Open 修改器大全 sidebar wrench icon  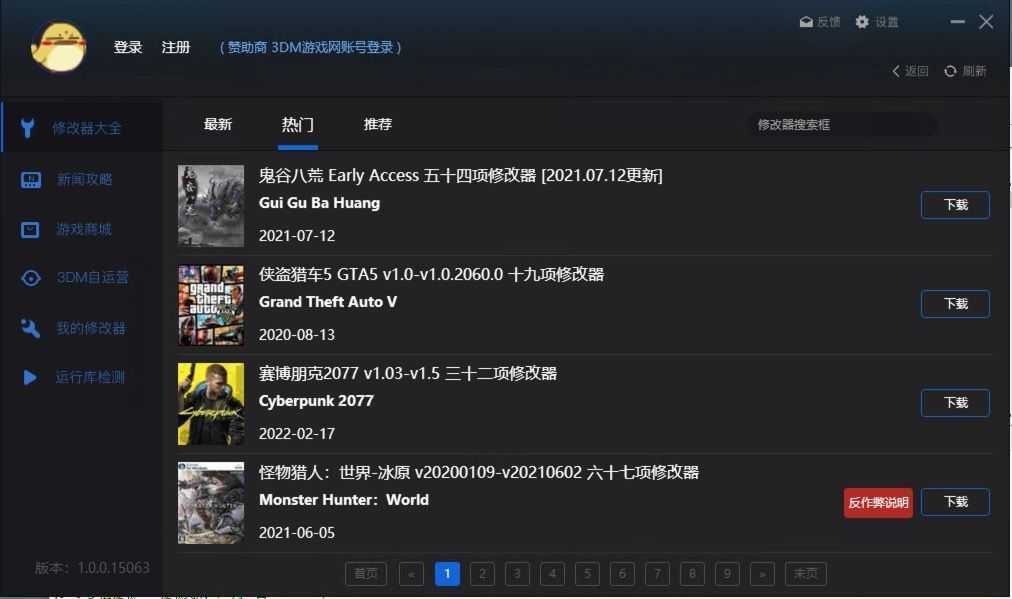pyautogui.click(x=29, y=128)
